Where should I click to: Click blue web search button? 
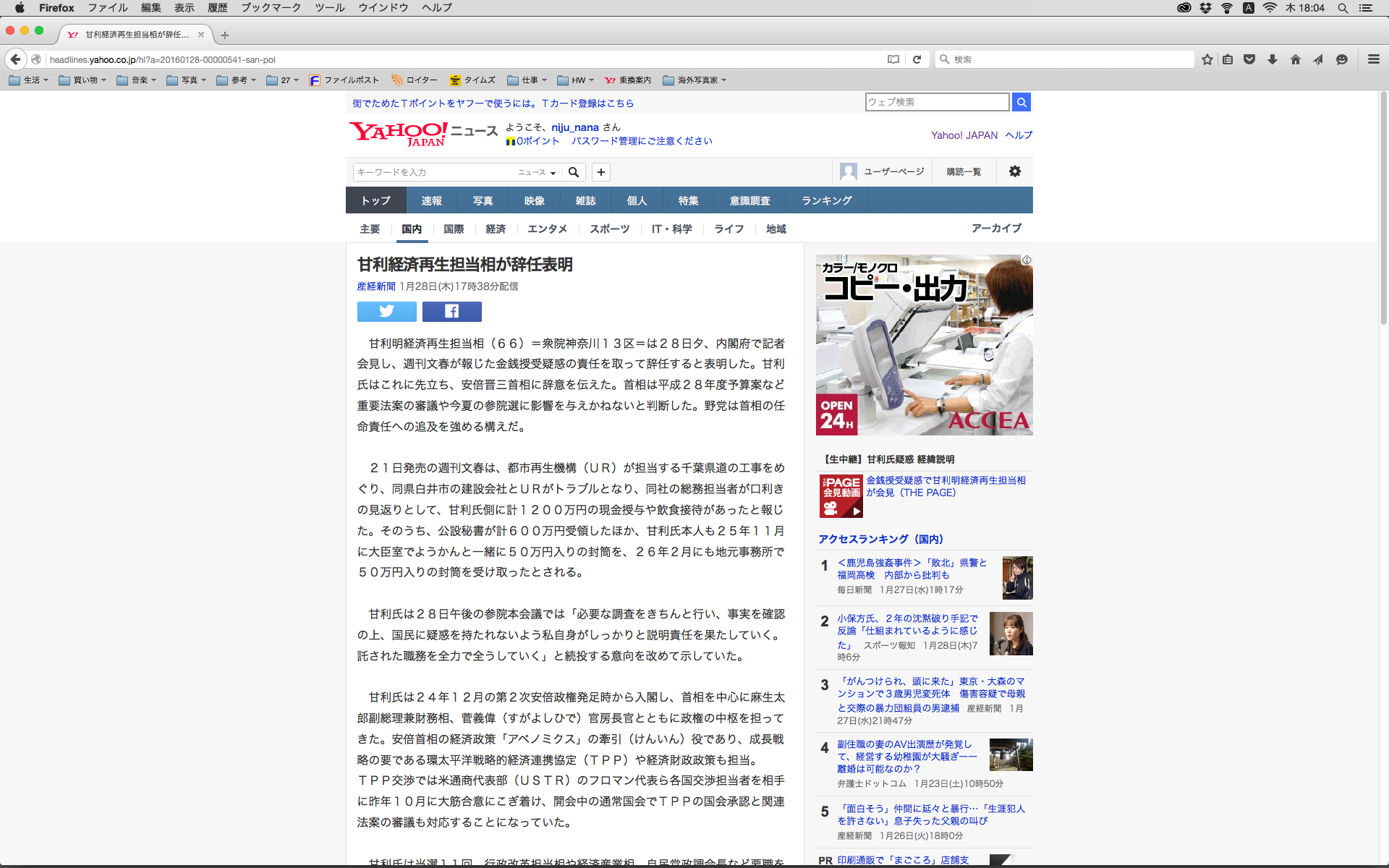pos(1021,102)
